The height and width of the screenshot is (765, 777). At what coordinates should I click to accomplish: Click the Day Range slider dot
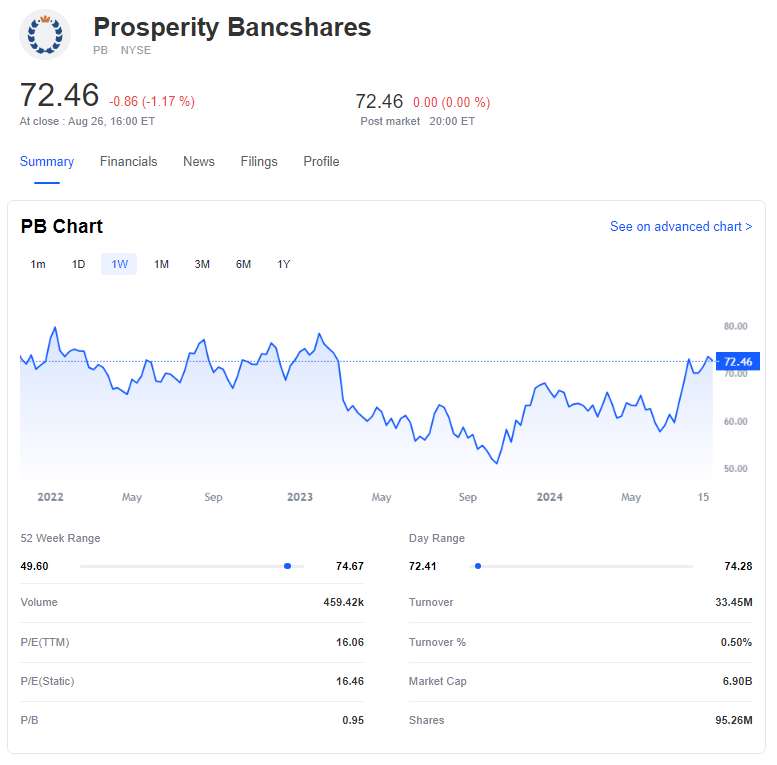click(x=478, y=566)
